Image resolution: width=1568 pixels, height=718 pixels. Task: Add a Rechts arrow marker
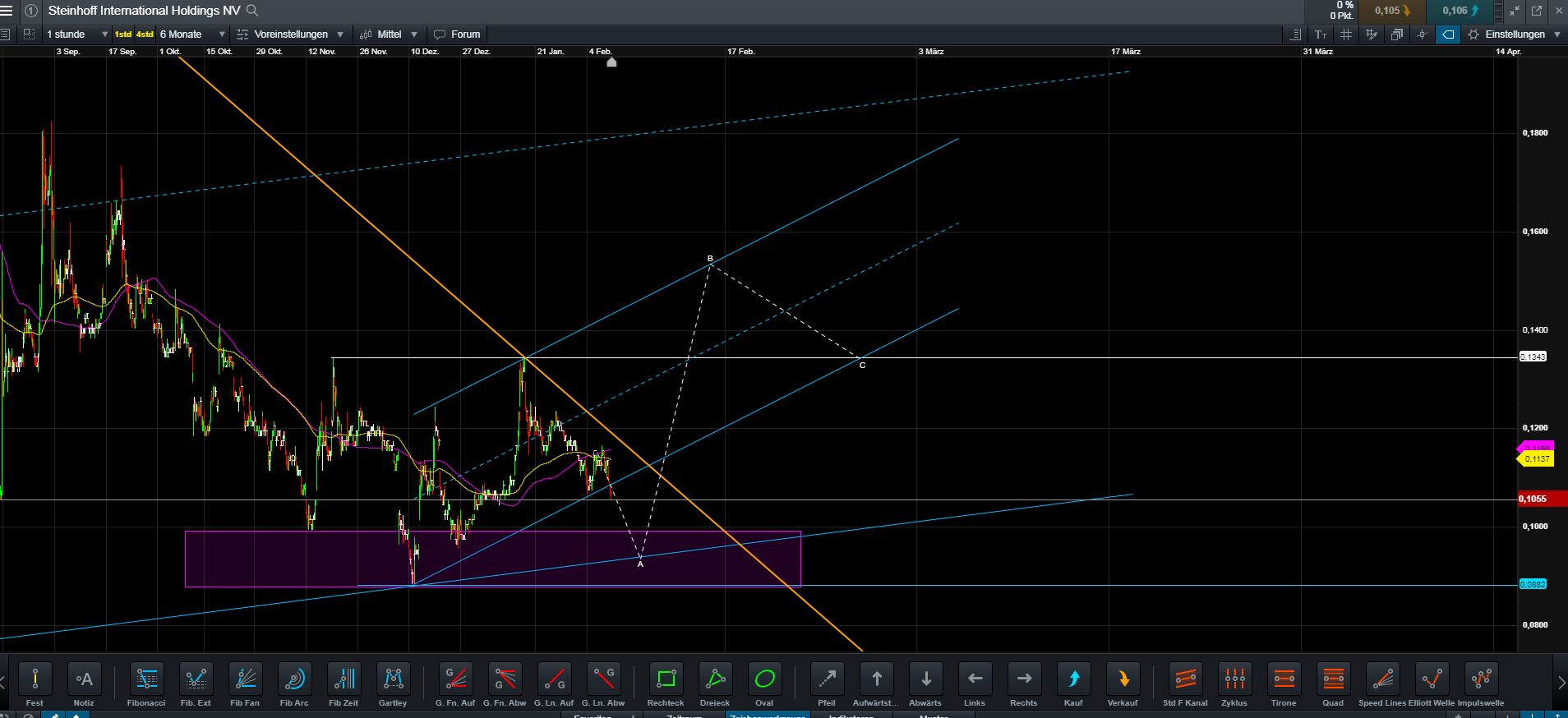[x=1024, y=679]
